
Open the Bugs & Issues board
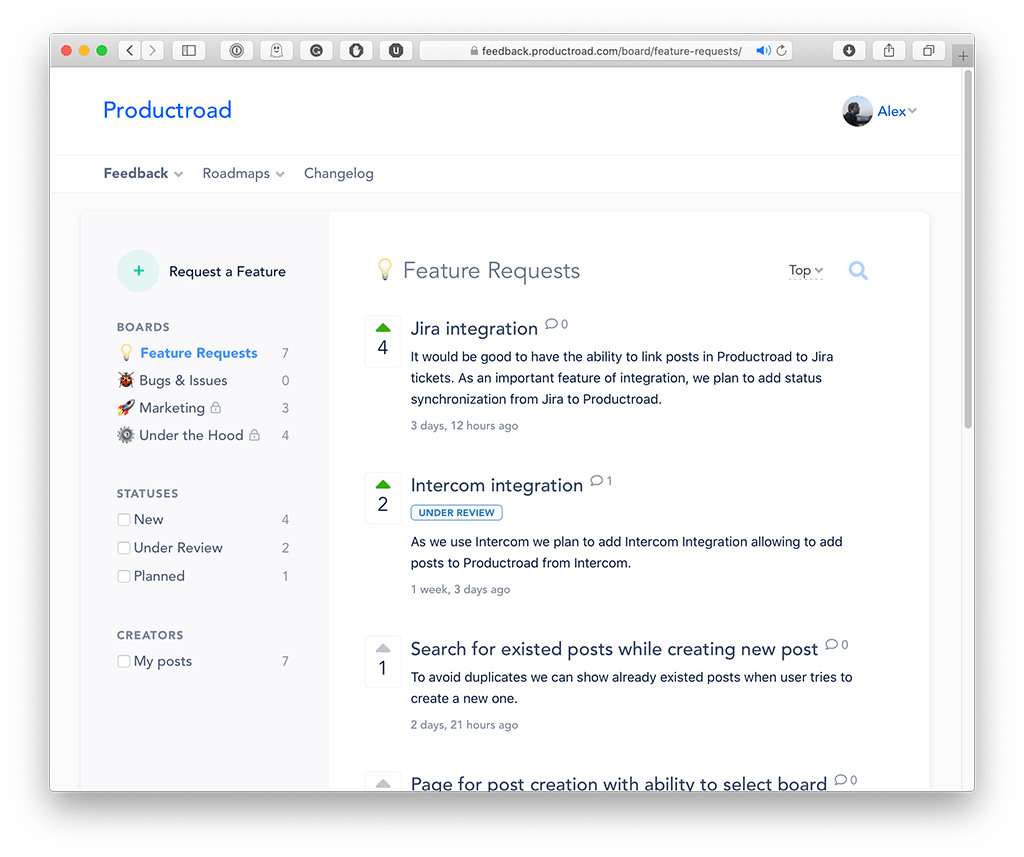point(183,380)
